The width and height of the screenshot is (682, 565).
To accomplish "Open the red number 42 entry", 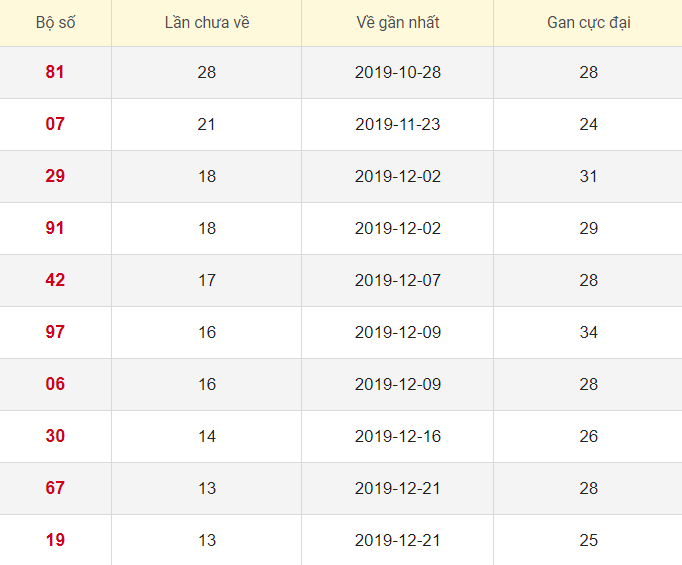I will [55, 280].
